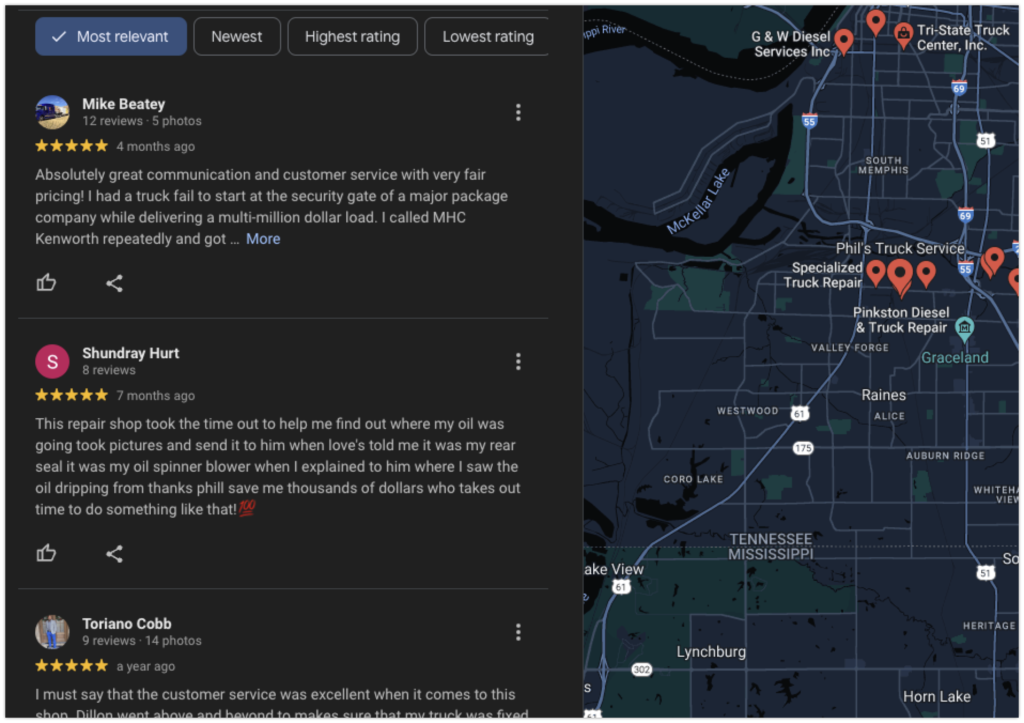Select the Specialized Truck Repair map pin

point(875,272)
